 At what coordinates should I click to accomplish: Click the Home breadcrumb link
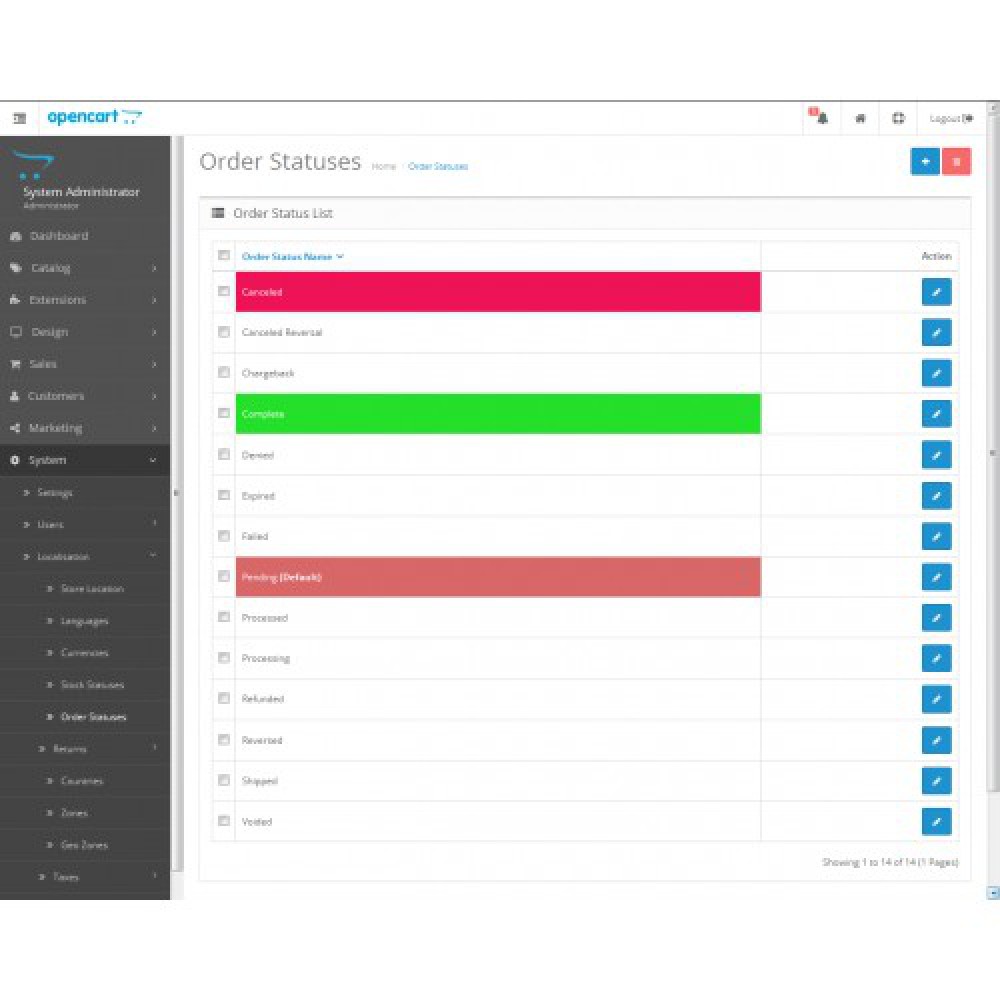click(x=384, y=166)
